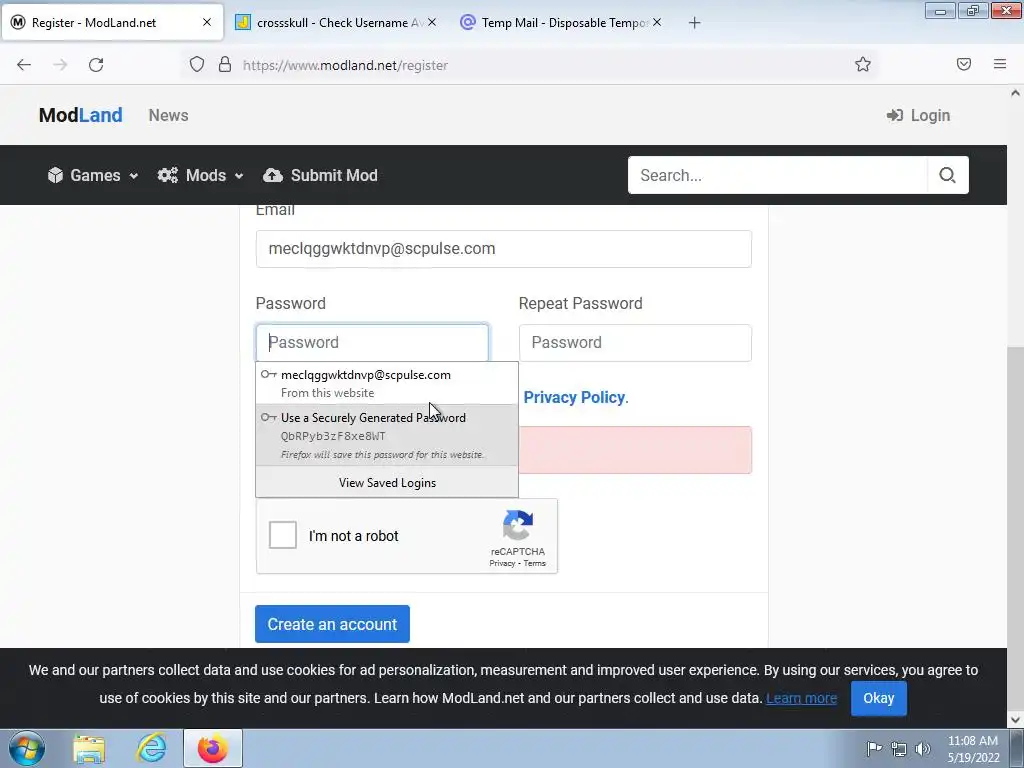This screenshot has width=1024, height=768.
Task: Click the search magnifier button
Action: (x=948, y=175)
